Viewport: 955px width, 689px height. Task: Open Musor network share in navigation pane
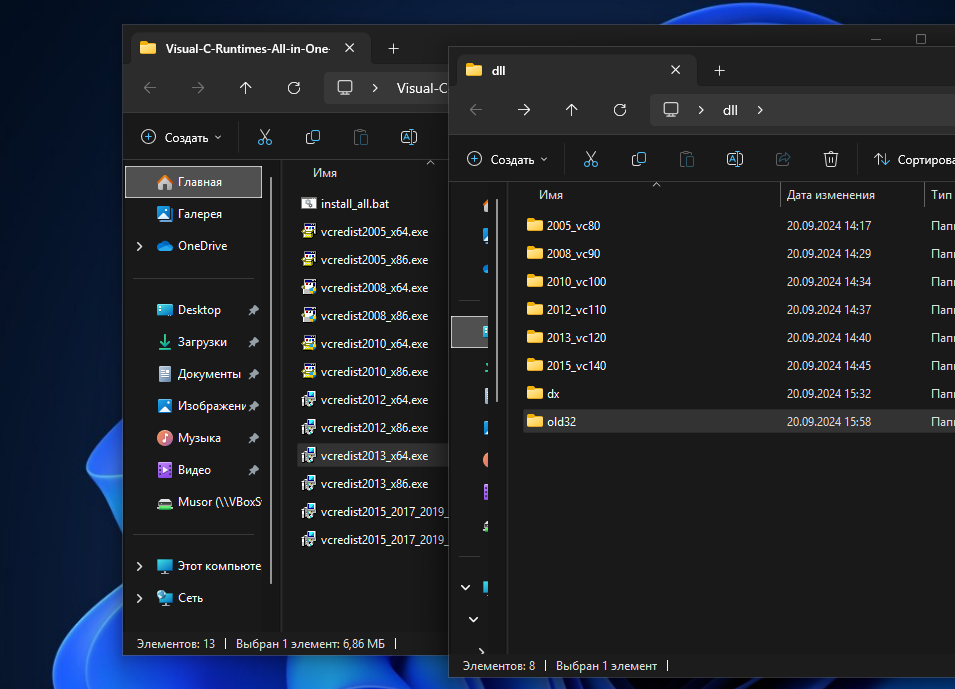(x=194, y=502)
